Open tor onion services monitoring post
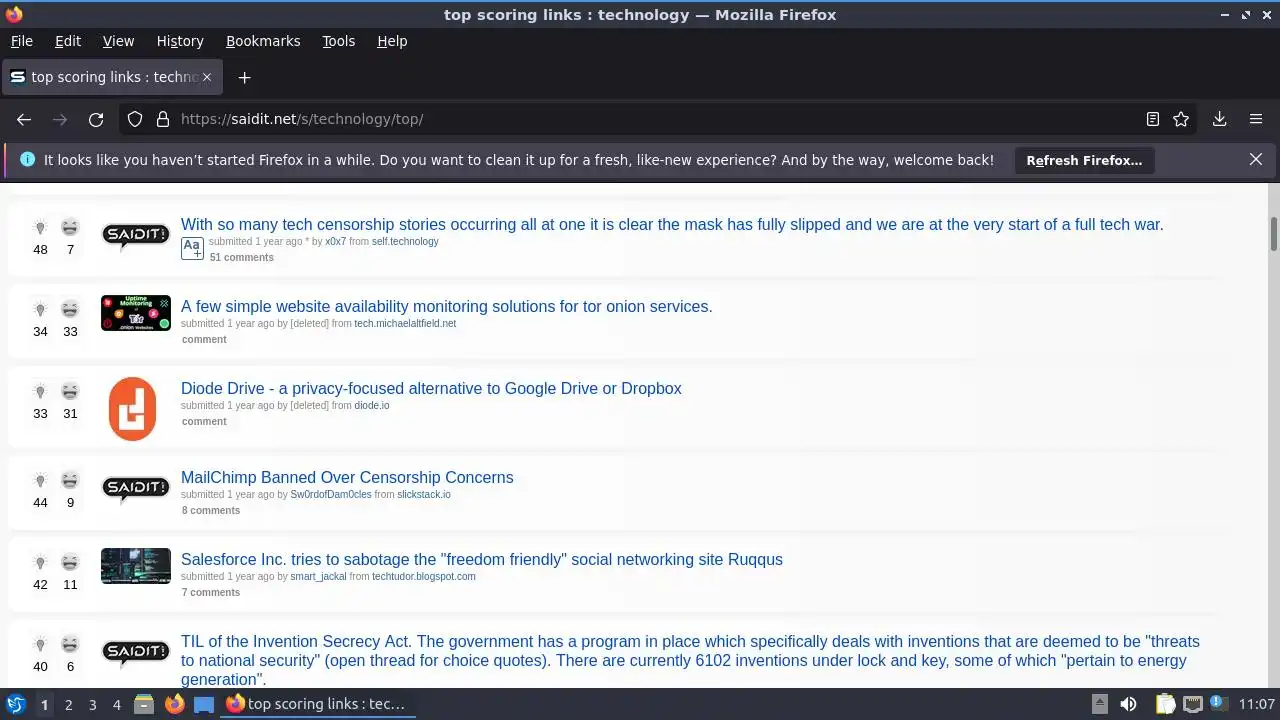Viewport: 1280px width, 720px height. click(x=447, y=306)
